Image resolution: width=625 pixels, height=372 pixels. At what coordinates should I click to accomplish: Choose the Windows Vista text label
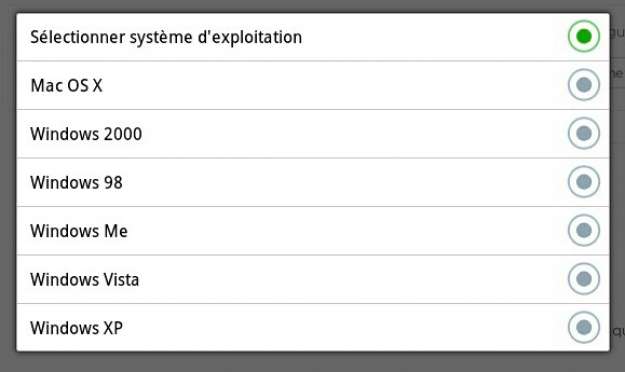[85, 279]
